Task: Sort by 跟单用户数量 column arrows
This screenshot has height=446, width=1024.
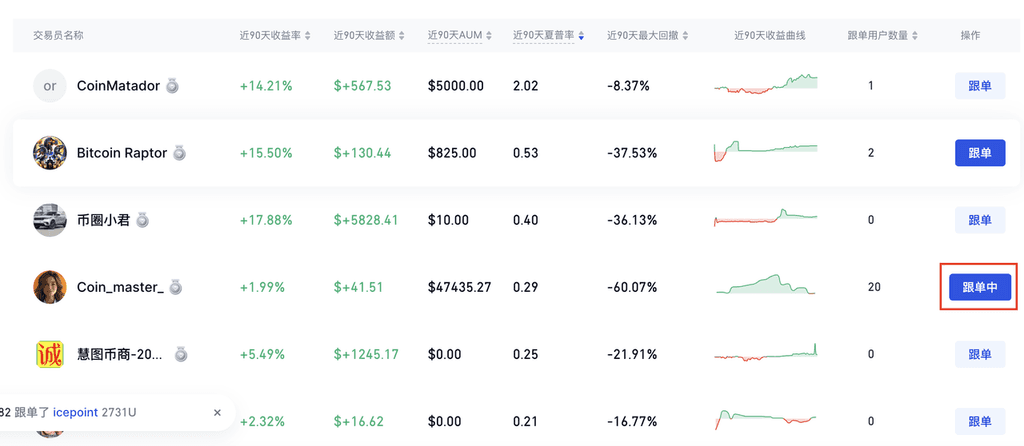Action: click(x=916, y=36)
